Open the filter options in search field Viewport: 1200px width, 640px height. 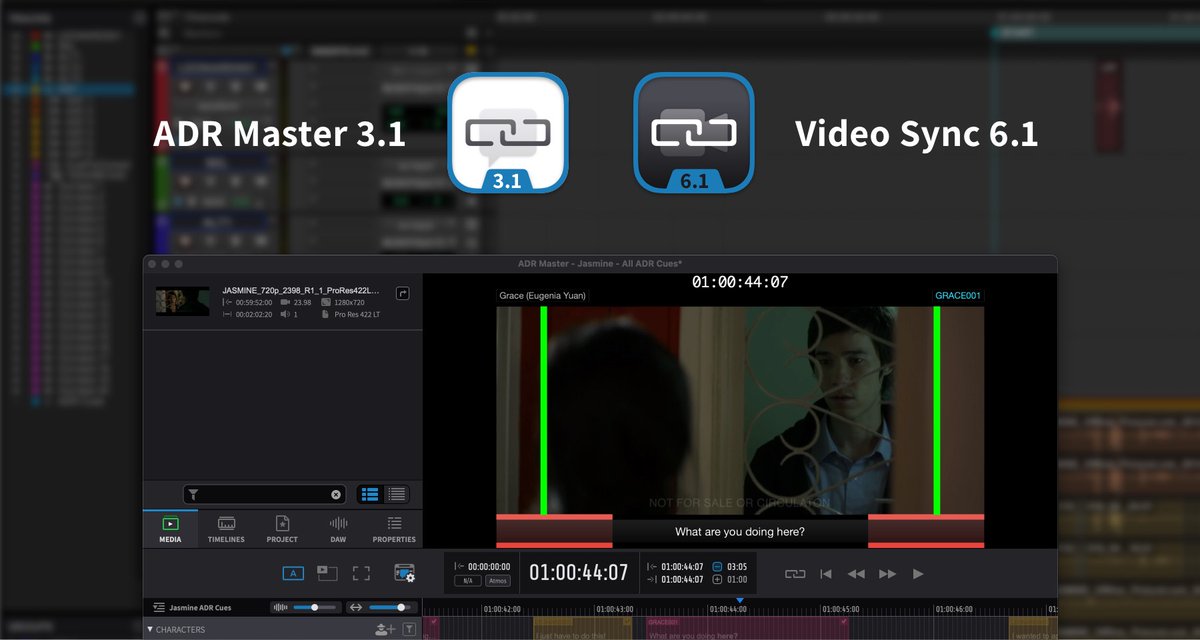(x=195, y=494)
